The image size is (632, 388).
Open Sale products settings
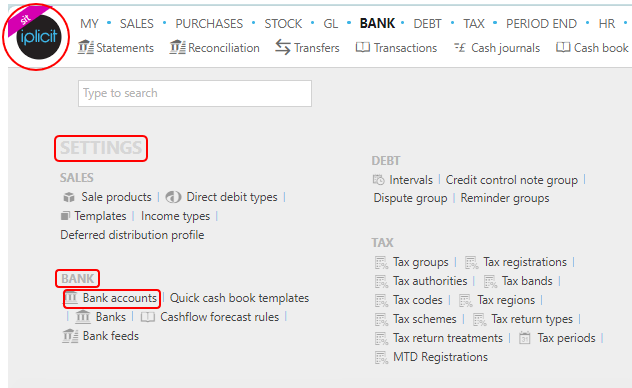[x=116, y=197]
